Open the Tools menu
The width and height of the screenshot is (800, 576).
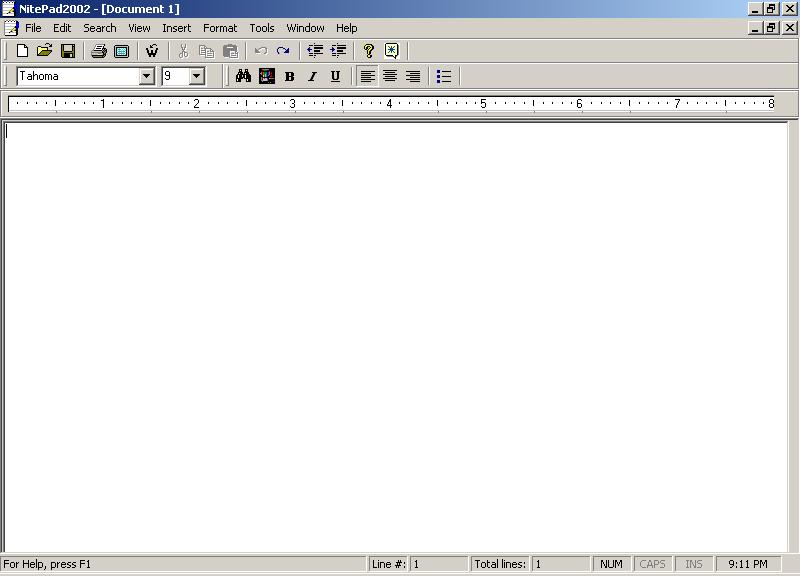point(262,28)
